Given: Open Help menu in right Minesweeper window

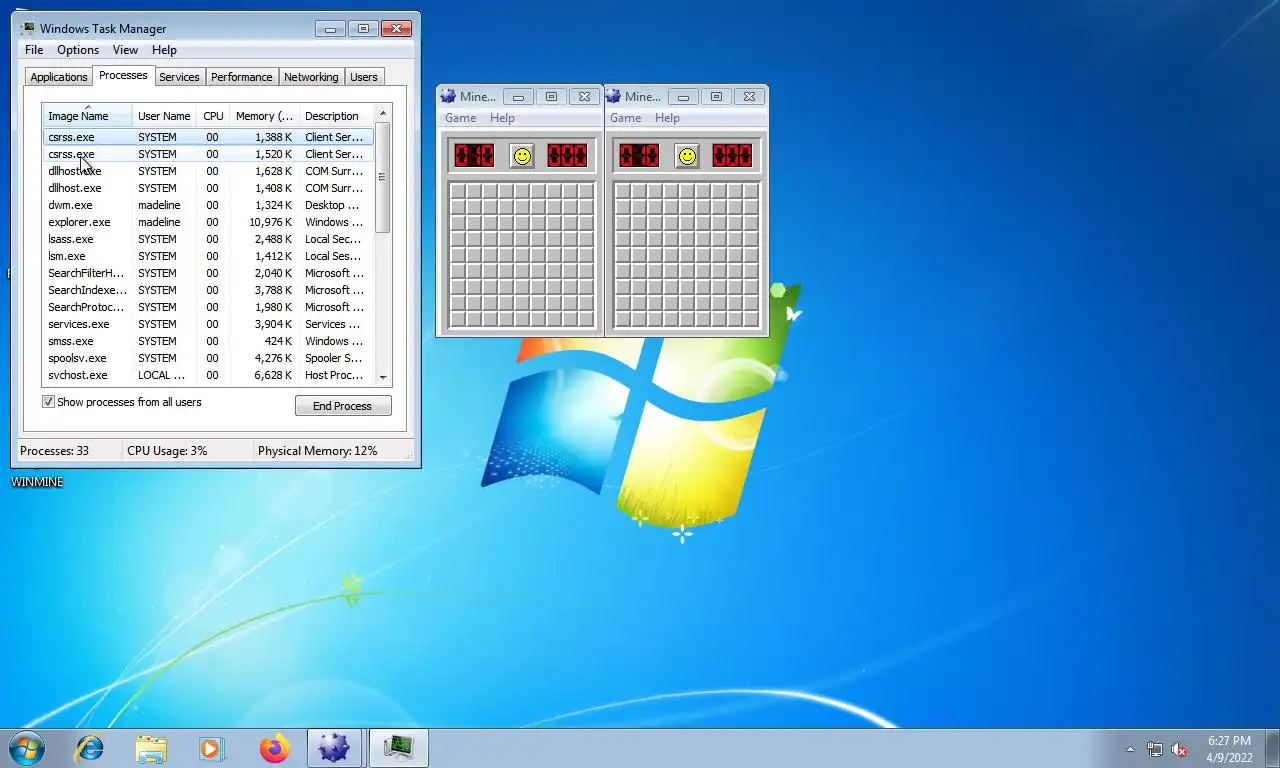Looking at the screenshot, I should 667,118.
